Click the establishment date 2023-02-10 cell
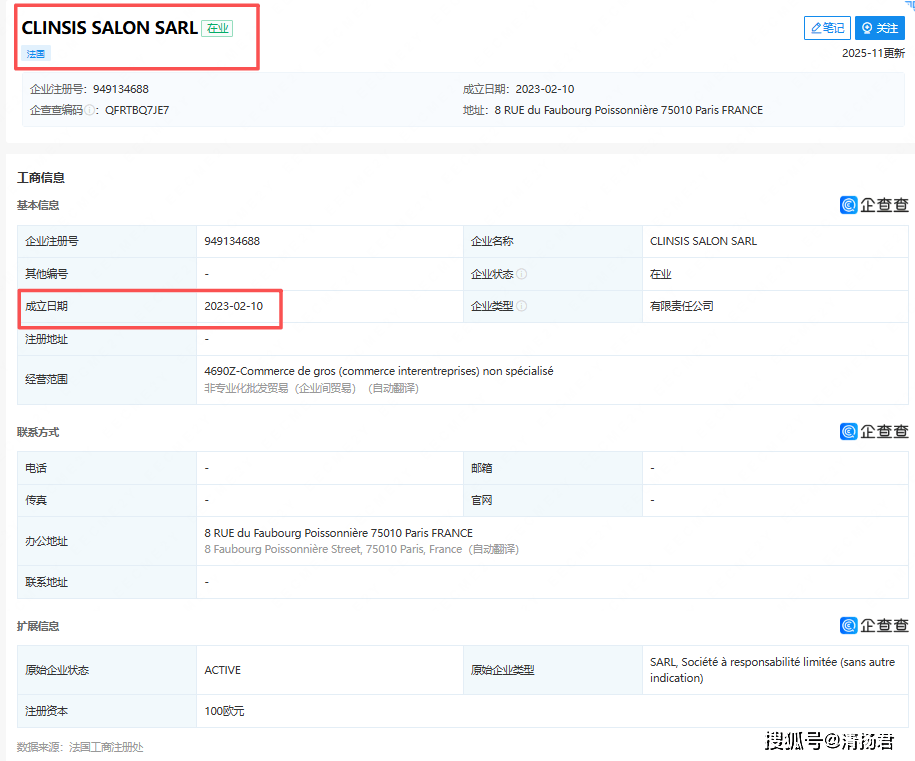915x761 pixels. point(233,306)
